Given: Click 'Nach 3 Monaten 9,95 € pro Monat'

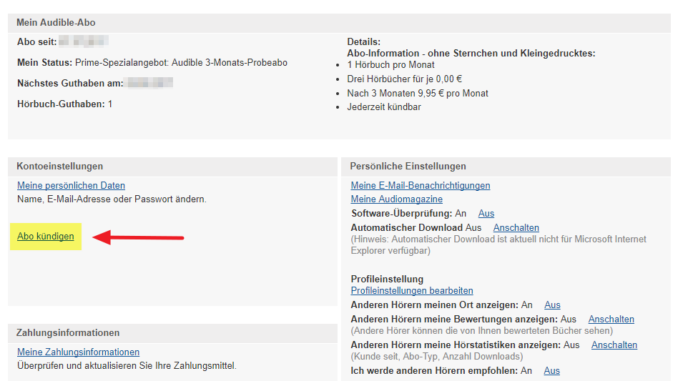Looking at the screenshot, I should [417, 93].
